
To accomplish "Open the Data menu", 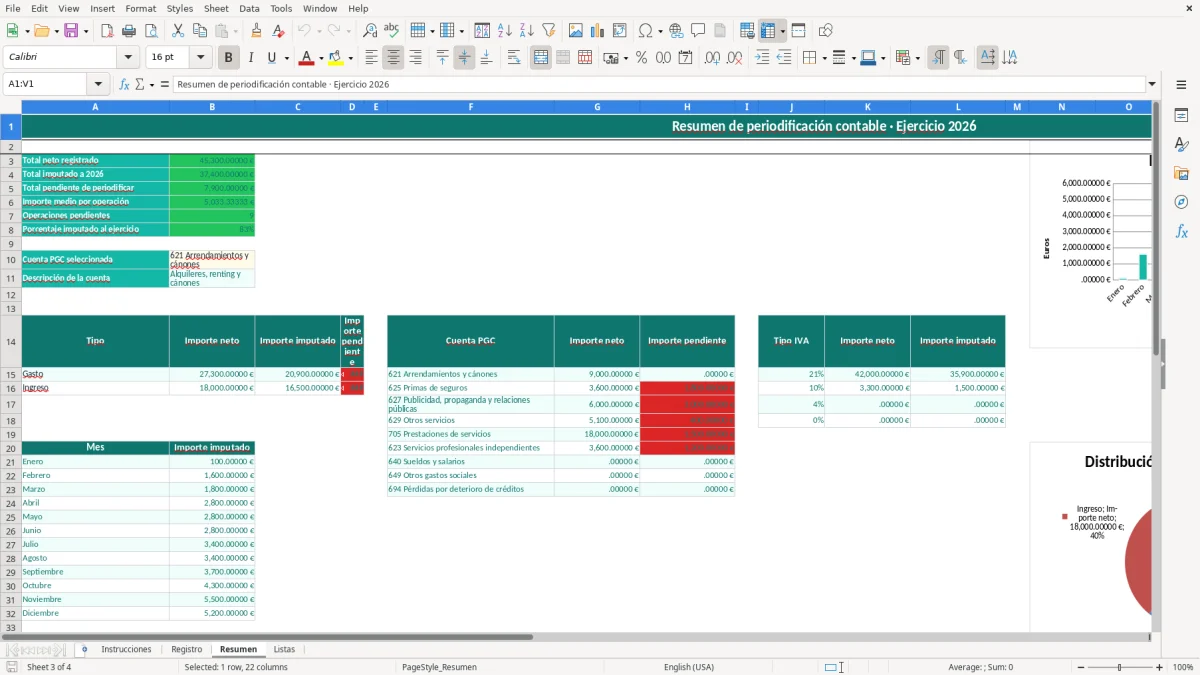I will point(249,8).
